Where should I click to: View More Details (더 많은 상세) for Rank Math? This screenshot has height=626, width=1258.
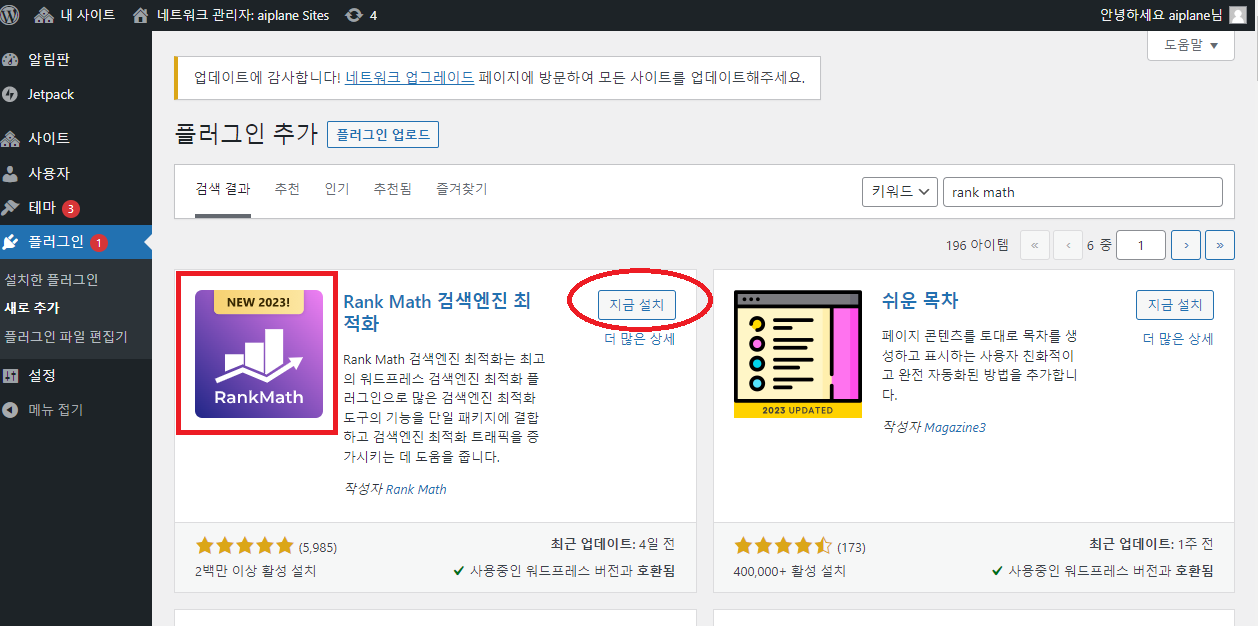pyautogui.click(x=640, y=339)
